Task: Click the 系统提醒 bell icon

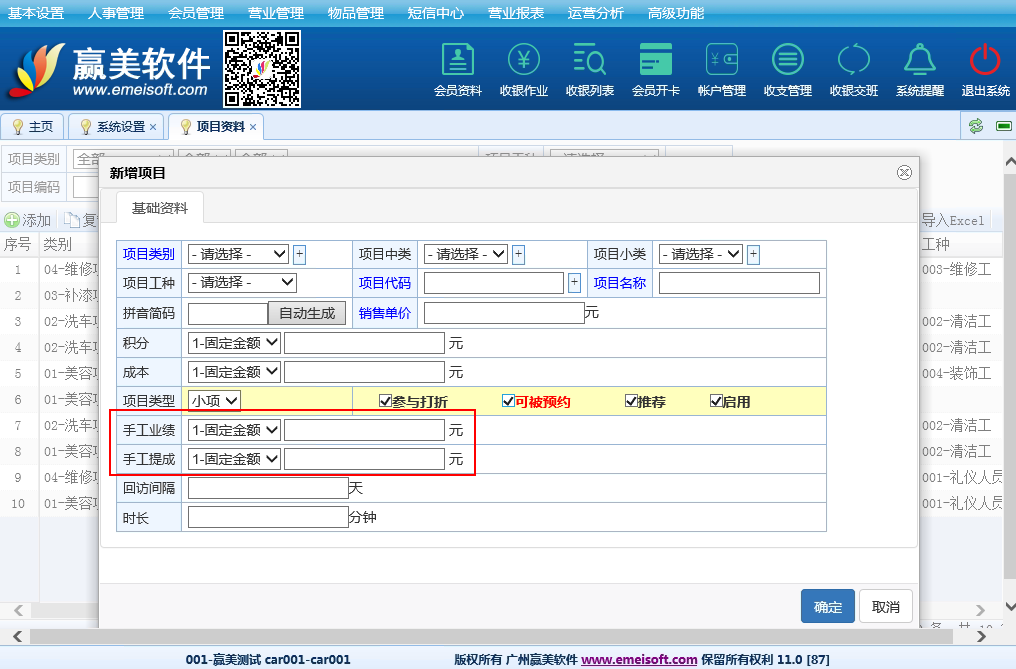Action: (x=919, y=60)
